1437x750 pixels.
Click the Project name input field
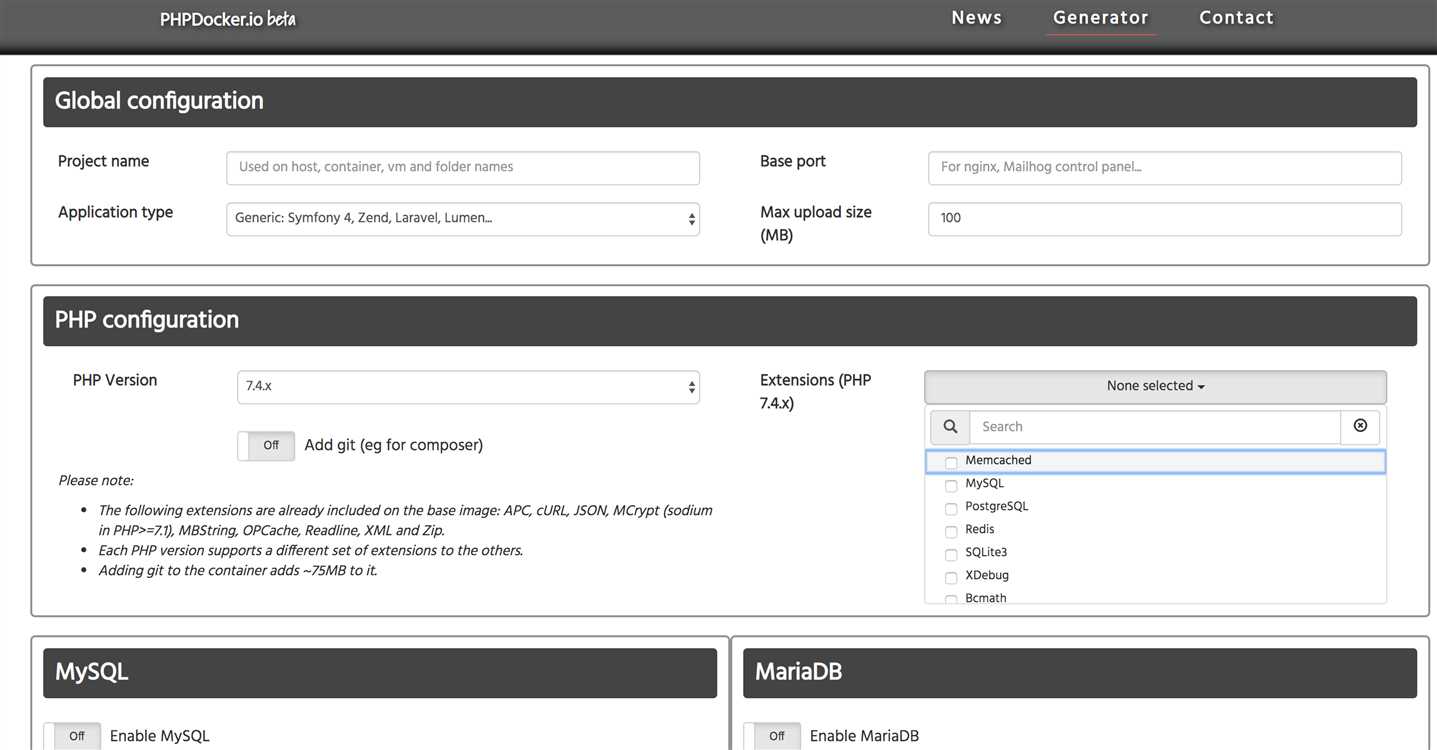point(463,168)
